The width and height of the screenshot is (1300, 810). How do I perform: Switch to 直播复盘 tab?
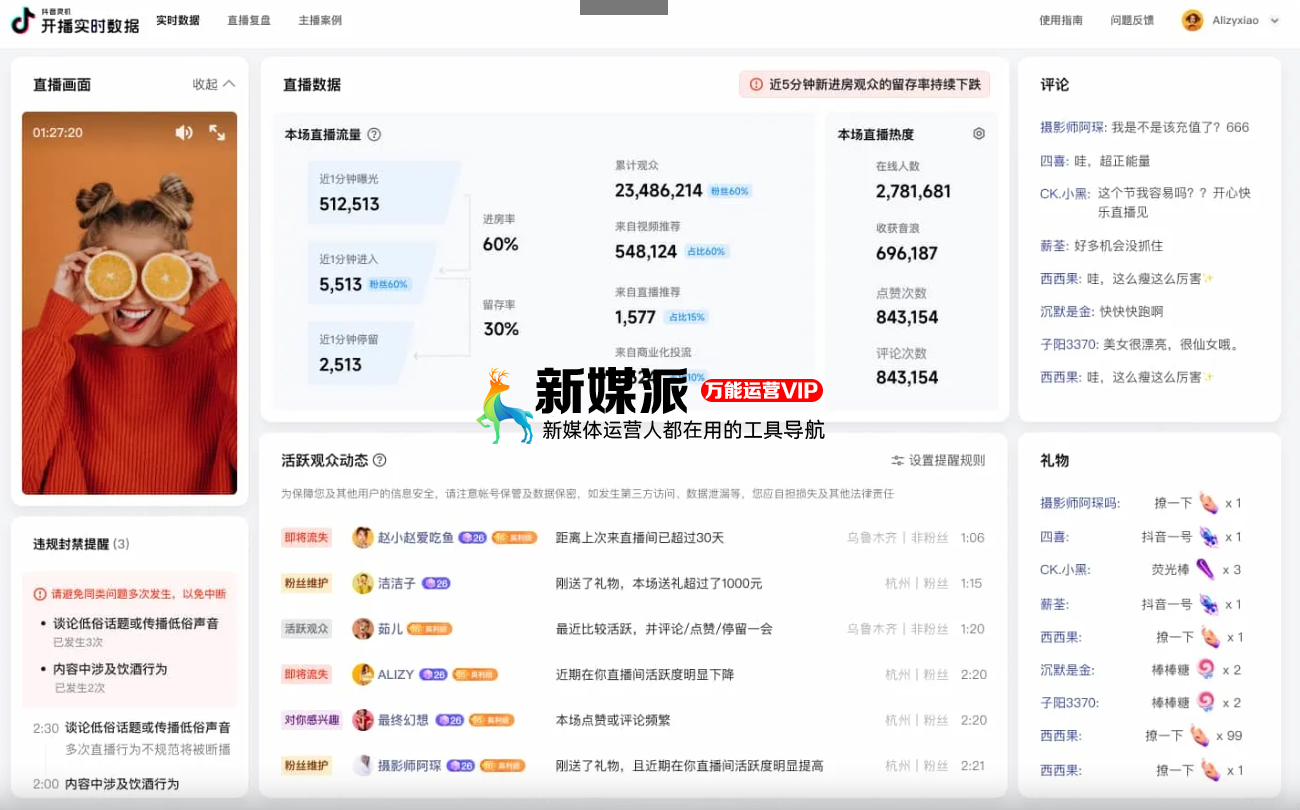click(x=249, y=20)
